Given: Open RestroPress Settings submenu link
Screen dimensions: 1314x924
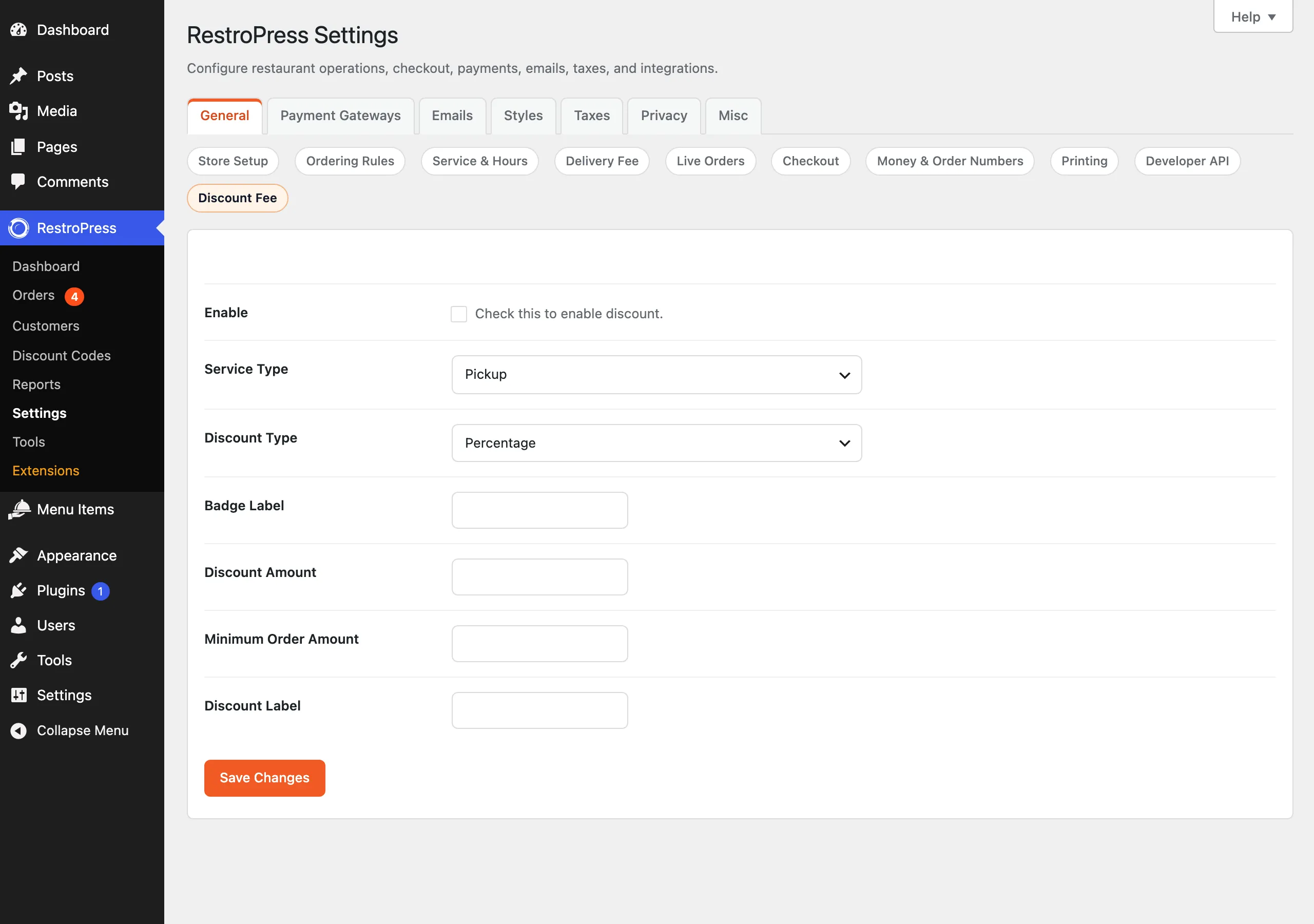Looking at the screenshot, I should coord(40,413).
